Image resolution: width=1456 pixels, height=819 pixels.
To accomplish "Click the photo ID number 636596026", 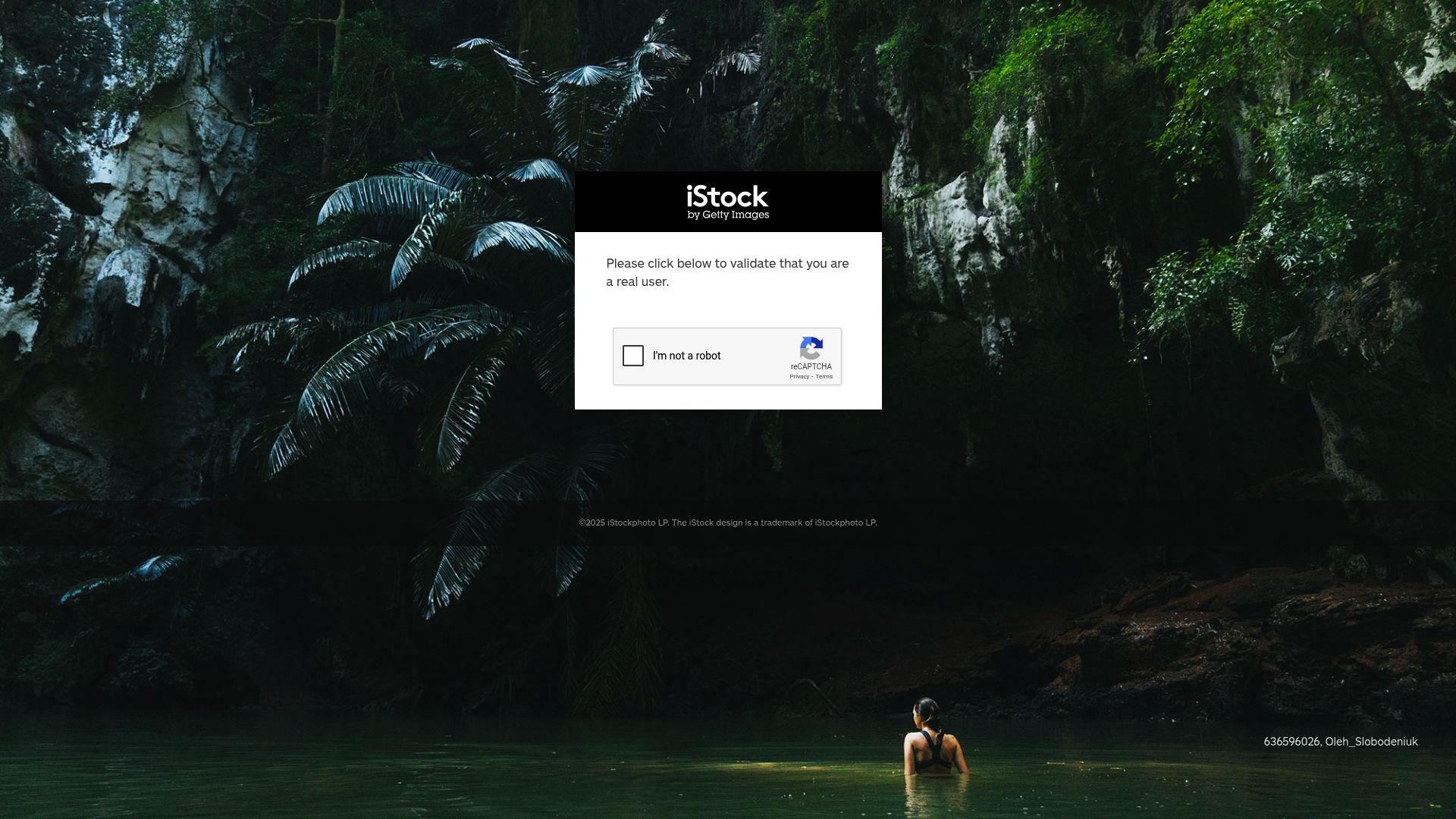I will tap(1291, 742).
